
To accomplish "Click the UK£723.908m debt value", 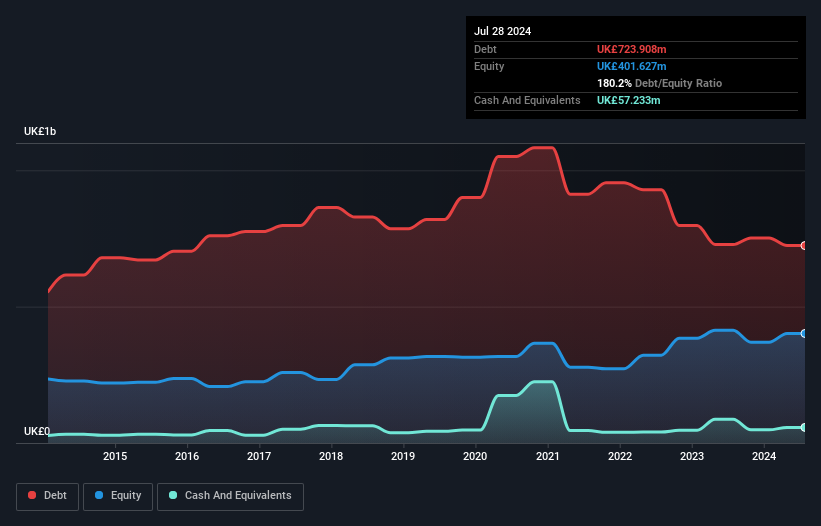I will 631,49.
